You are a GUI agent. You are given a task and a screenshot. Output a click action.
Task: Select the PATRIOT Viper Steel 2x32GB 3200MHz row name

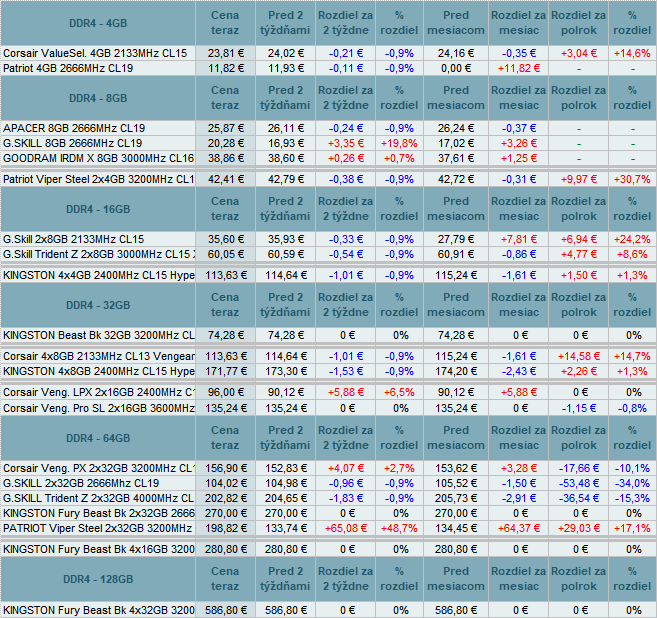pos(97,528)
